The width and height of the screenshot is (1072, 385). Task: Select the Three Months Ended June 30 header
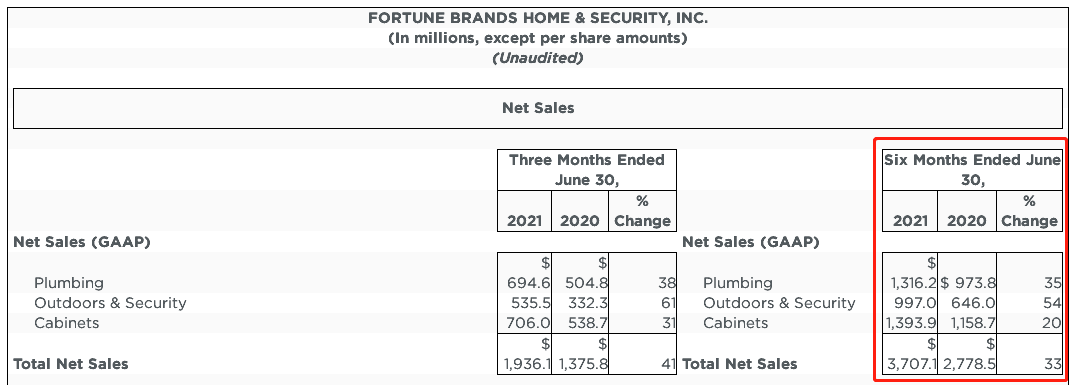tap(587, 170)
